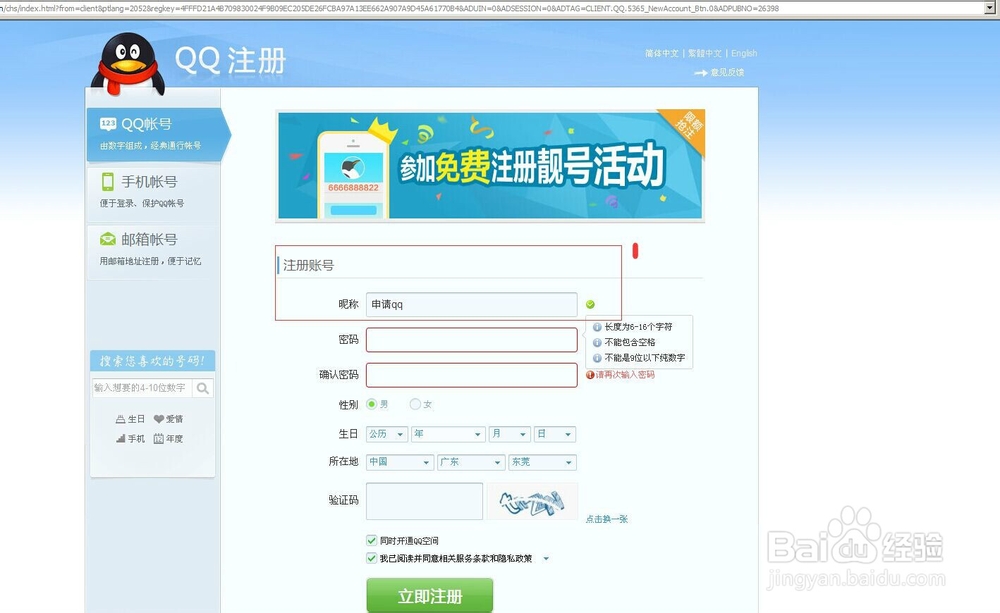Open the 月 birth month dropdown
The width and height of the screenshot is (1000, 613).
click(509, 434)
